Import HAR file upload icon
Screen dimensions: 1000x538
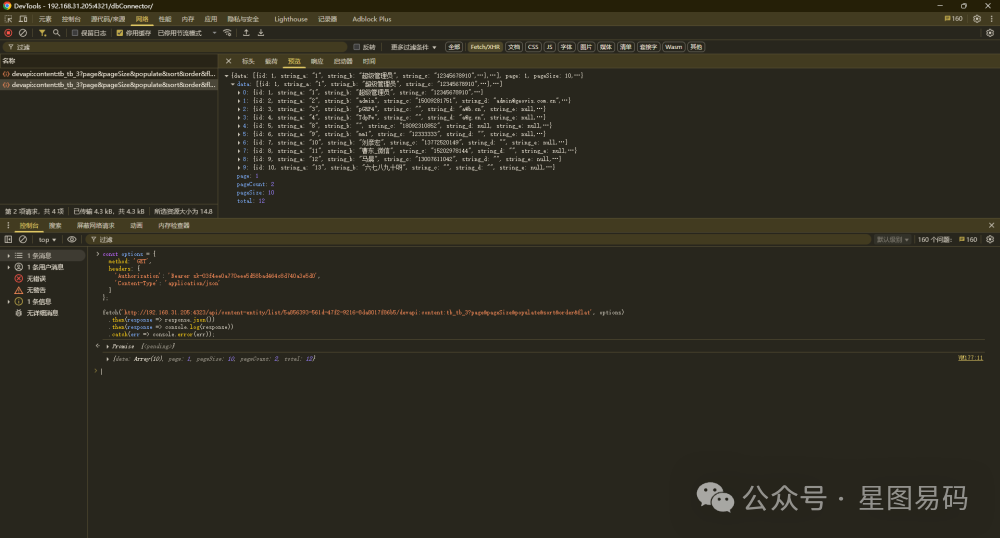click(246, 33)
